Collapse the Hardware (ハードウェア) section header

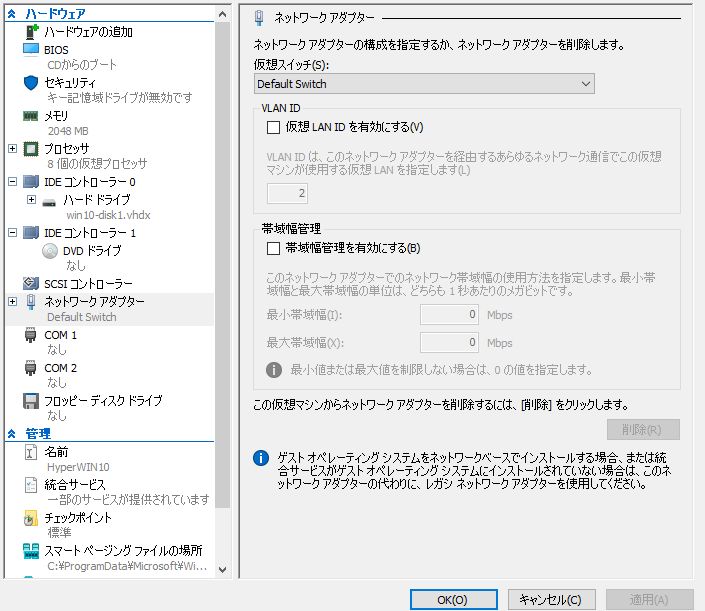(x=12, y=14)
